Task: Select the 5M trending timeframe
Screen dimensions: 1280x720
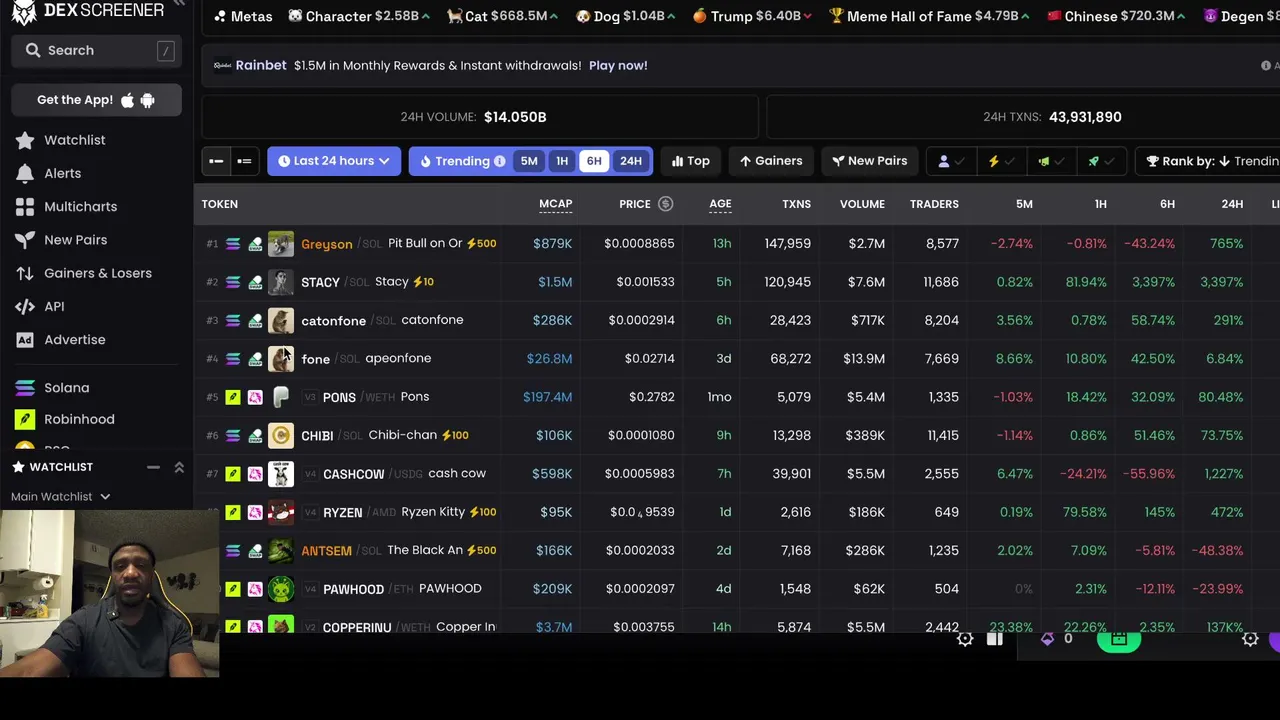Action: 529,161
